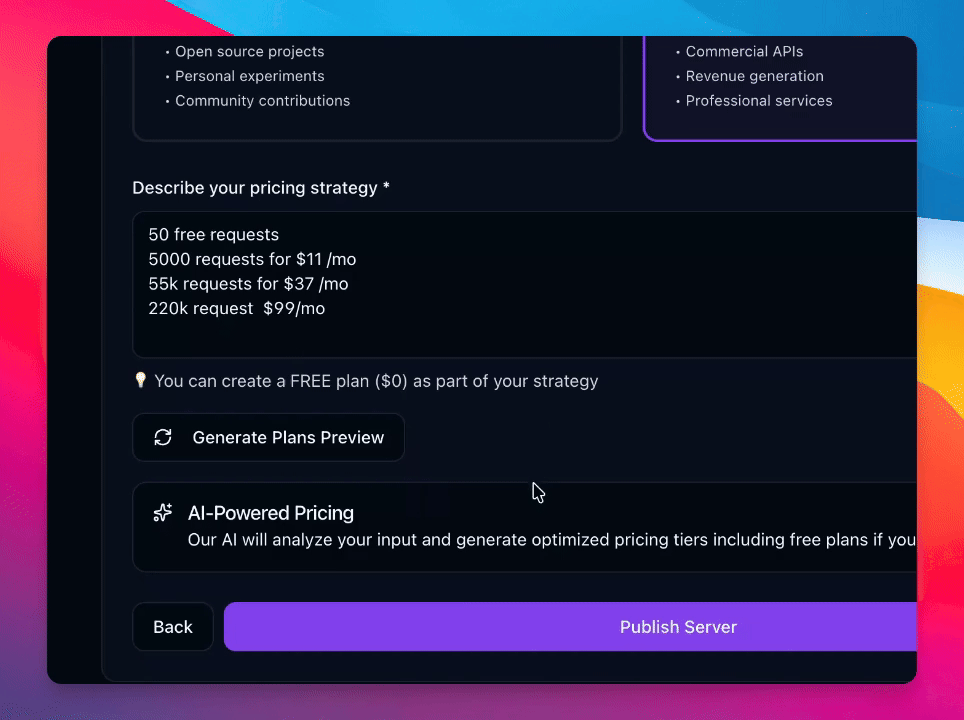Click the "Professional services" bullet
This screenshot has height=720, width=964.
coord(758,101)
